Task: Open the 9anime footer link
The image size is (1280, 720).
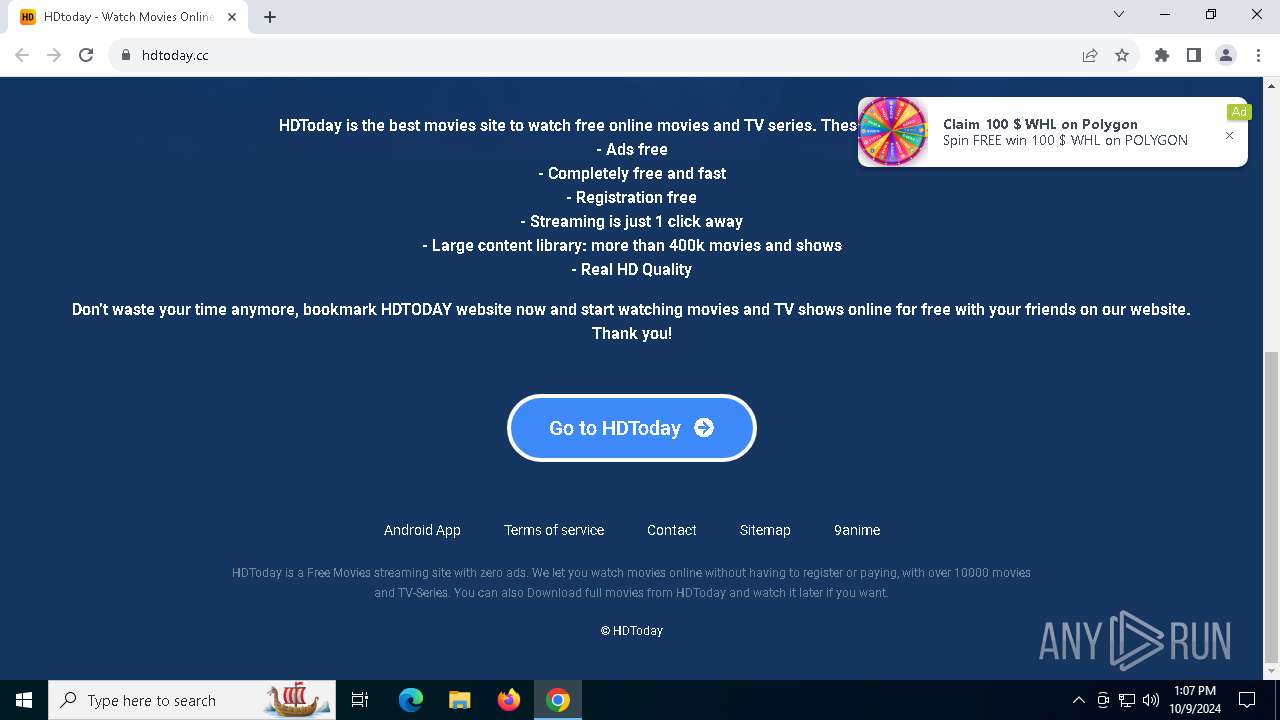Action: tap(857, 530)
